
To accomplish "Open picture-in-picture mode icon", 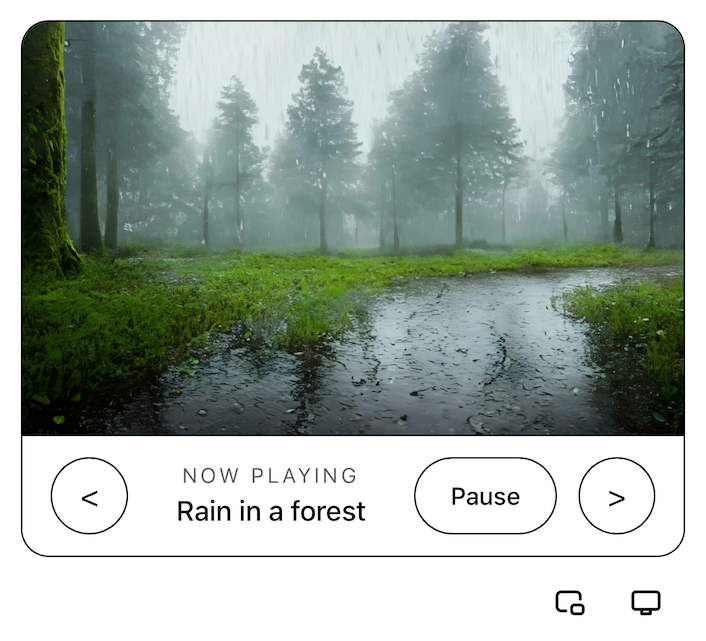I will (570, 602).
